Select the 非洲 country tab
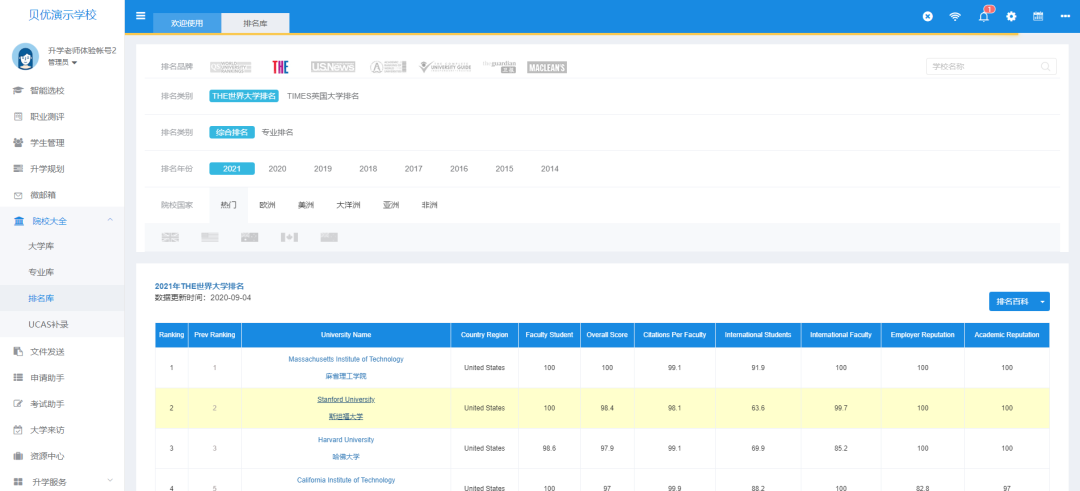Image resolution: width=1080 pixels, height=491 pixels. click(x=430, y=205)
